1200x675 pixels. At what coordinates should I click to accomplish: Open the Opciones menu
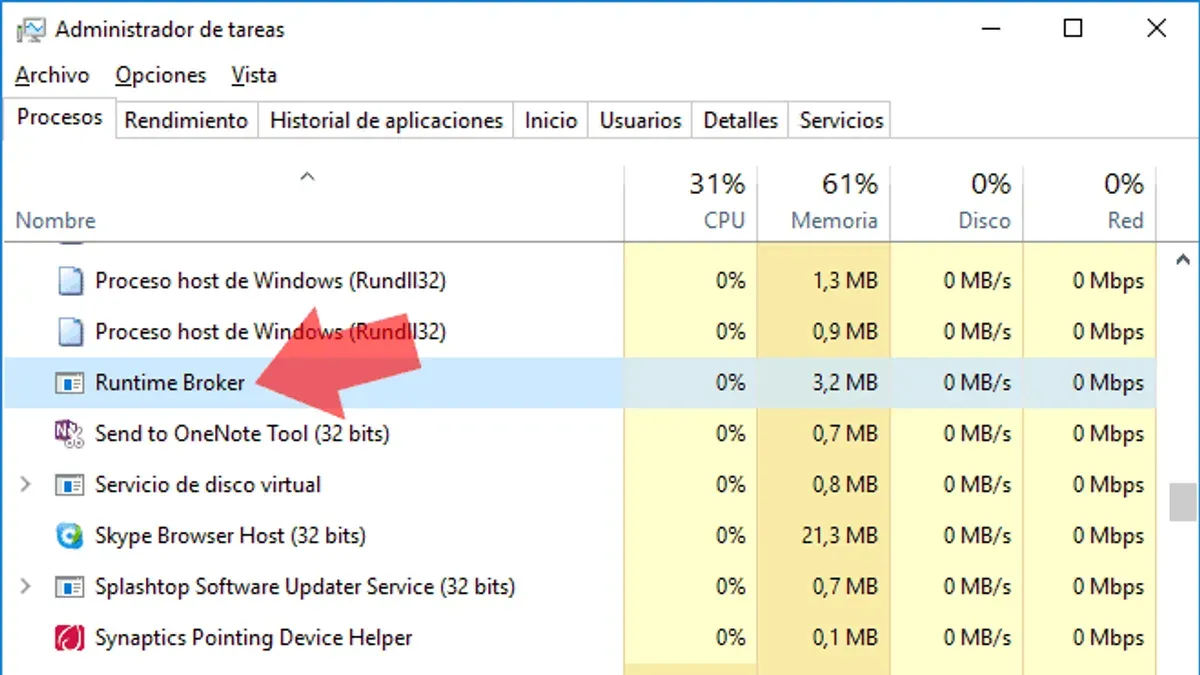pos(160,75)
